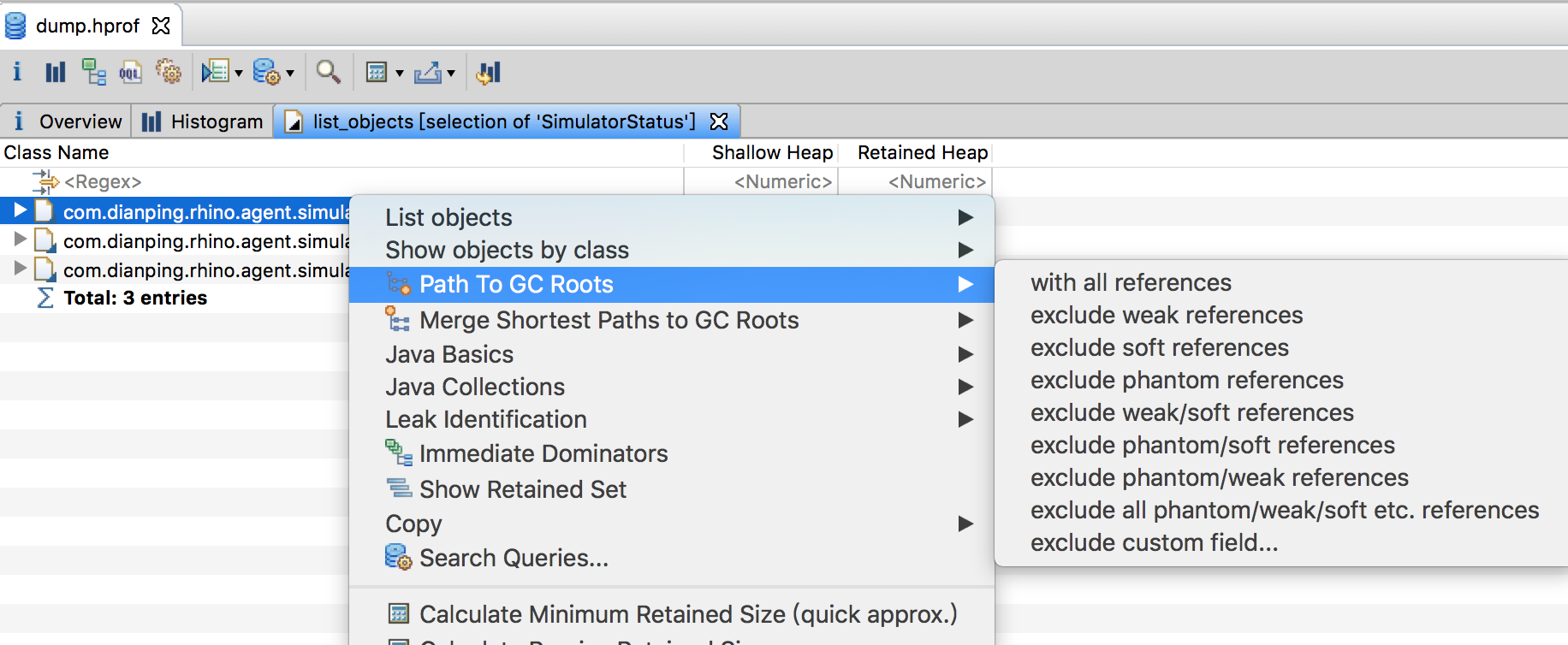The height and width of the screenshot is (645, 1568).
Task: Click the Shallow Heap column header
Action: (x=771, y=152)
